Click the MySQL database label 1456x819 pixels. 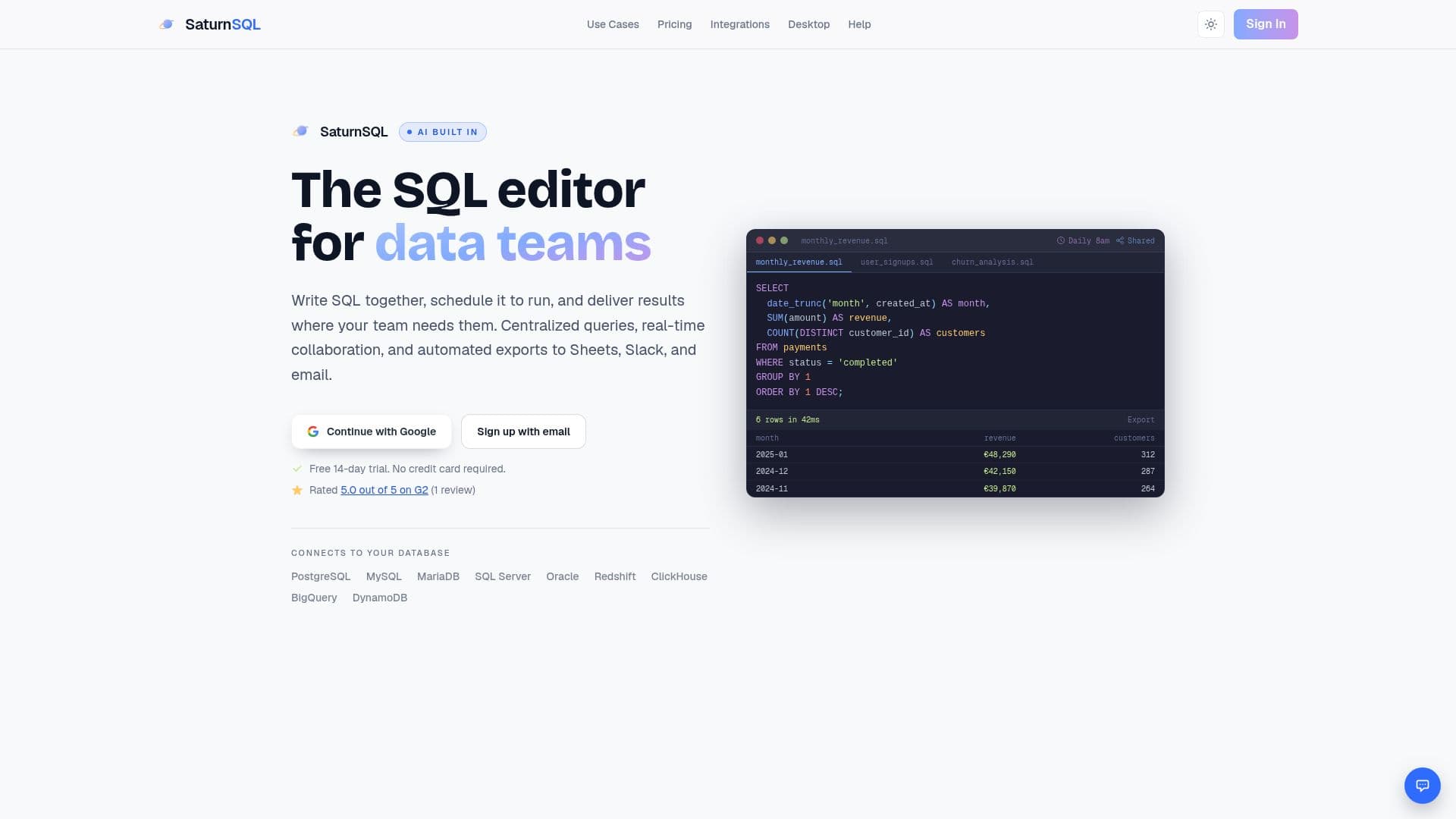coord(384,576)
